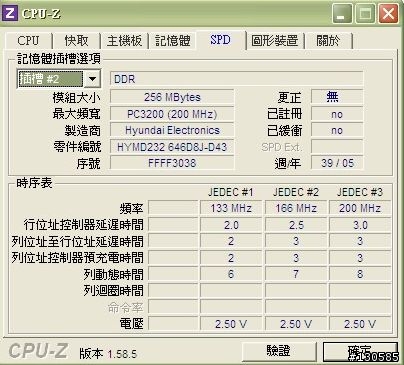Viewport: 404px width, 365px height.
Task: Select the PC3200 (200 MHz) bandwidth value
Action: [x=172, y=114]
